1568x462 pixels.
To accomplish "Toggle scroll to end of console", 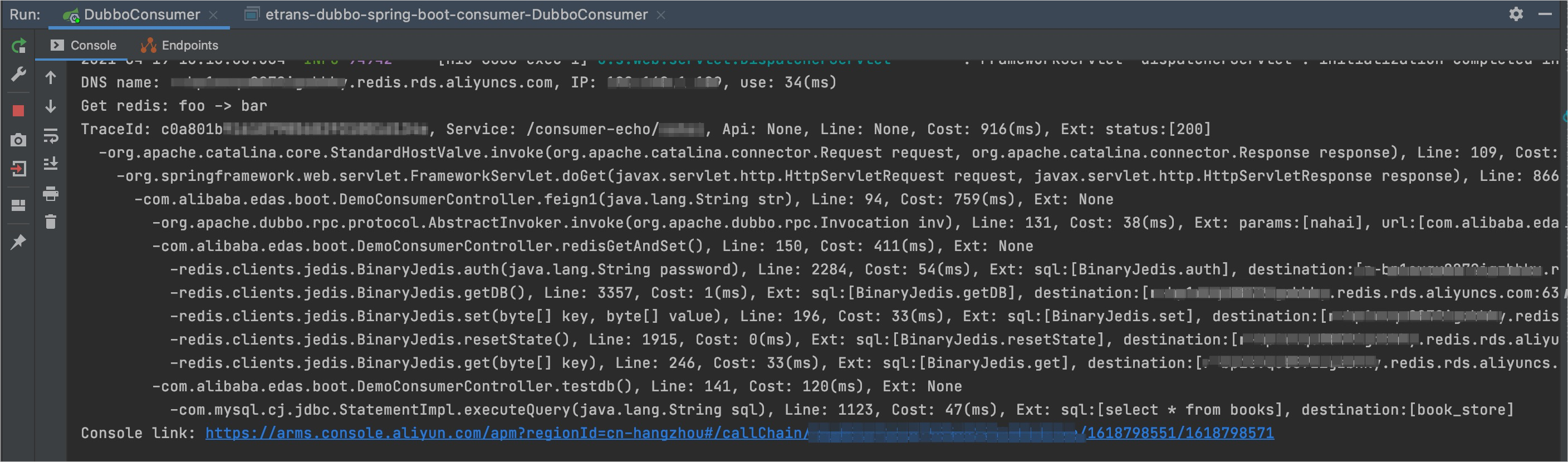I will pos(51,164).
